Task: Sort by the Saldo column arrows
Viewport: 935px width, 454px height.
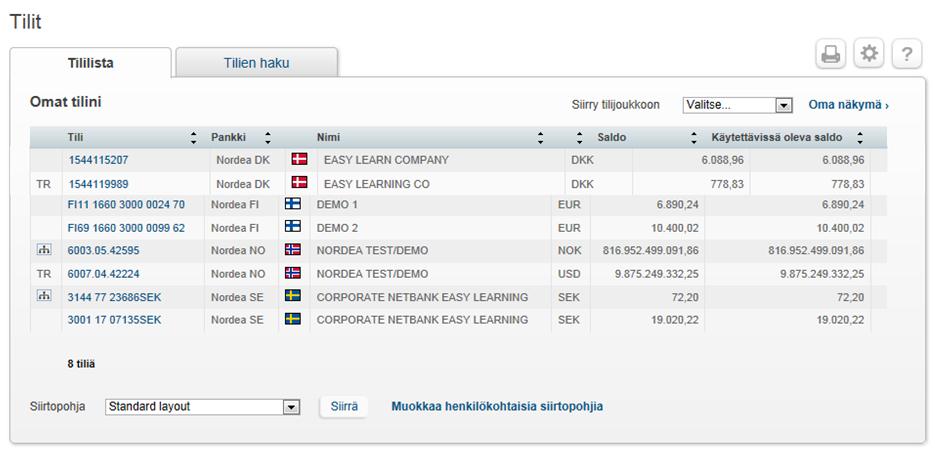Action: [x=693, y=138]
